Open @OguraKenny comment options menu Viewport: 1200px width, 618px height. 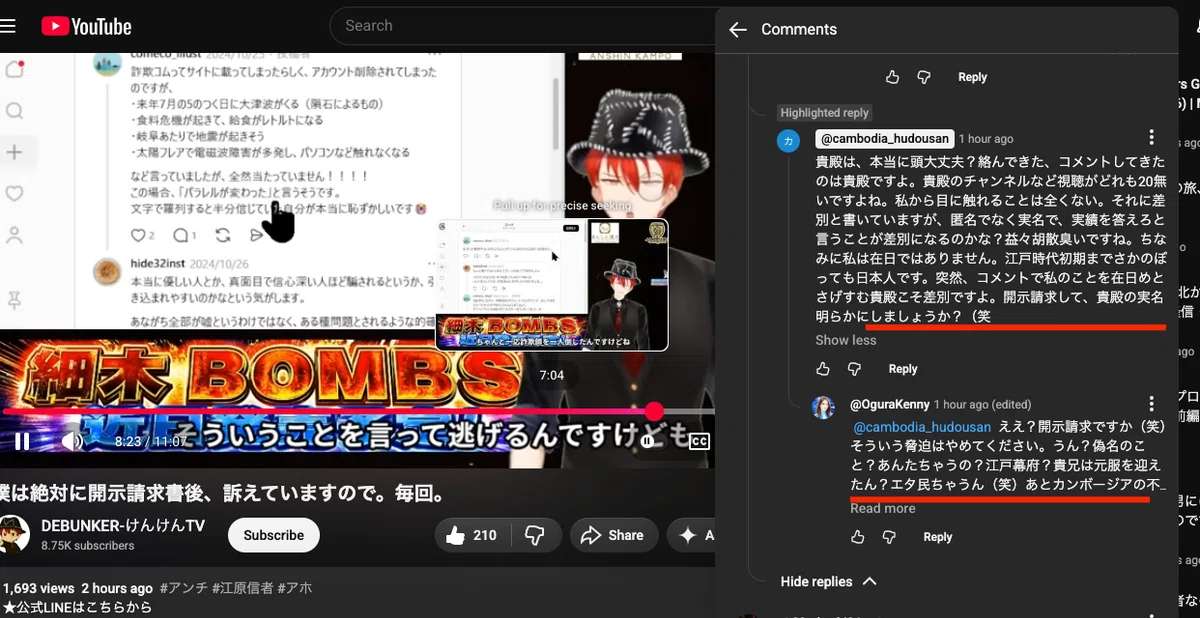pos(1152,405)
